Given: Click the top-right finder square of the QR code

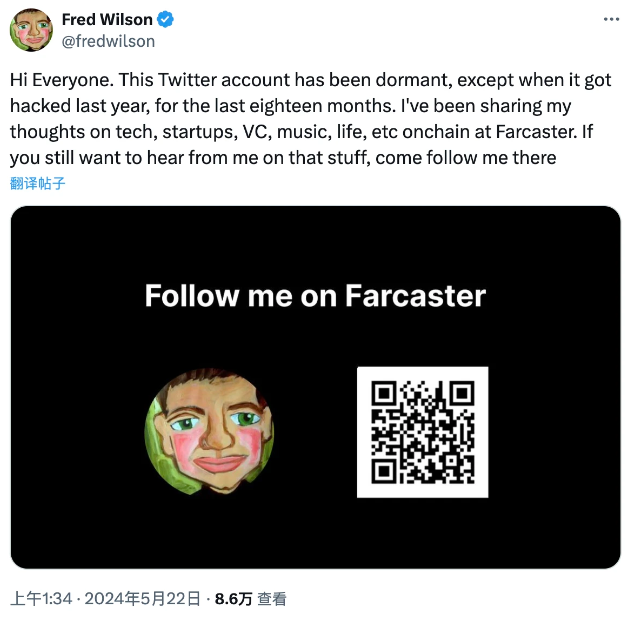Looking at the screenshot, I should [x=460, y=395].
